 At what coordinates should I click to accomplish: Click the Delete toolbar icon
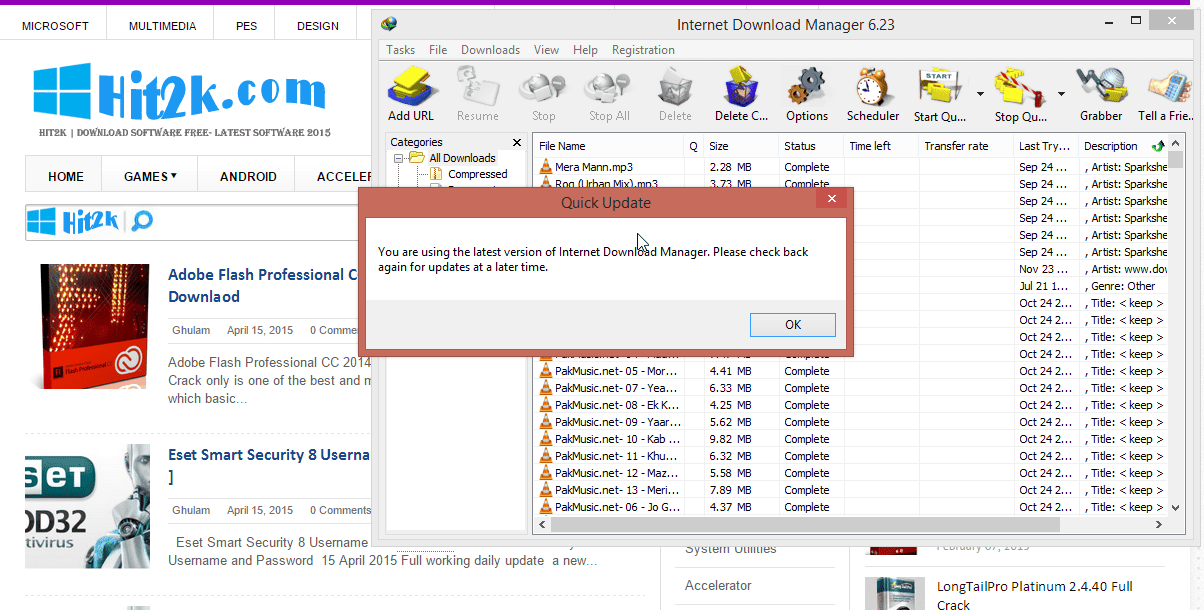[675, 88]
